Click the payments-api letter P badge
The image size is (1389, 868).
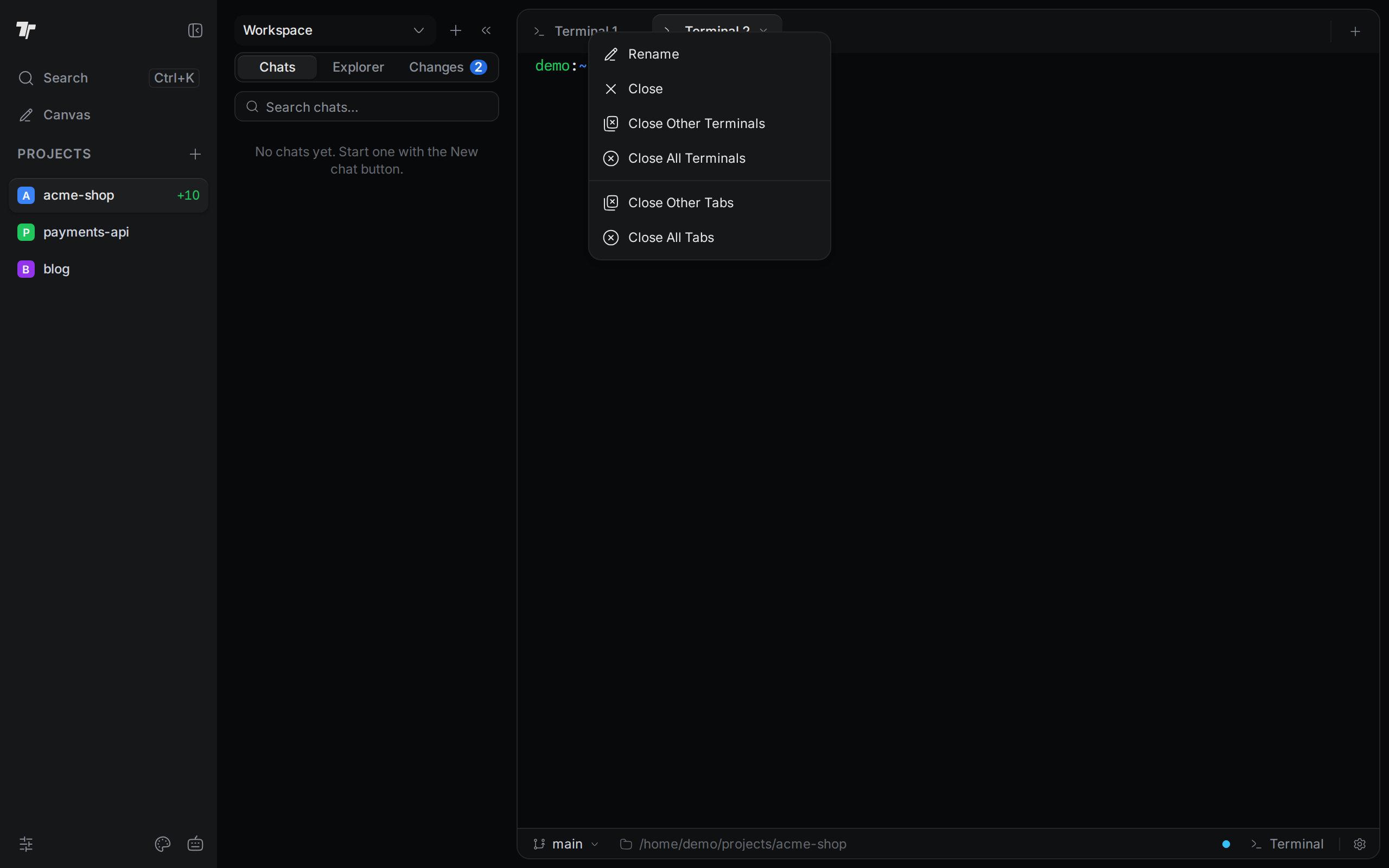click(x=26, y=232)
